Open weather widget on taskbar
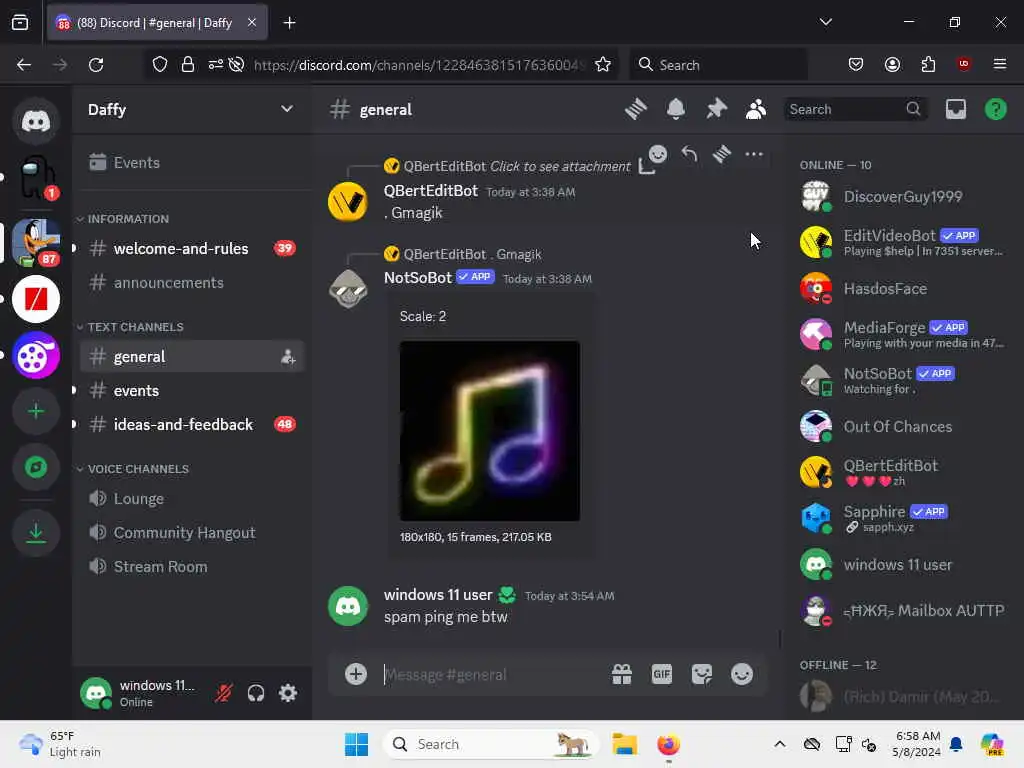The image size is (1024, 768). click(60, 744)
